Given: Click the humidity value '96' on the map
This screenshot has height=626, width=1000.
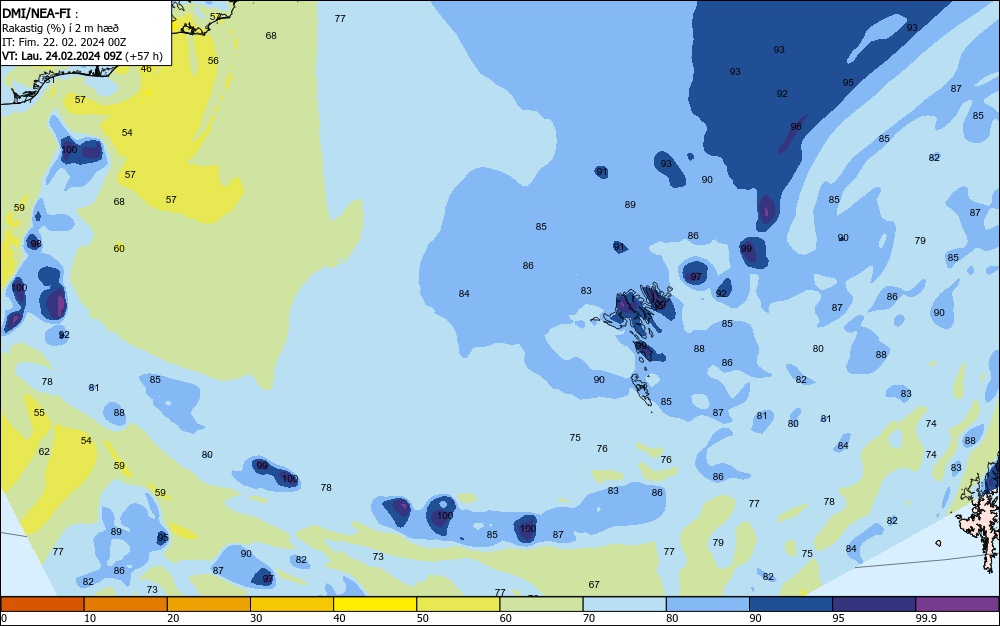Looking at the screenshot, I should coord(796,127).
